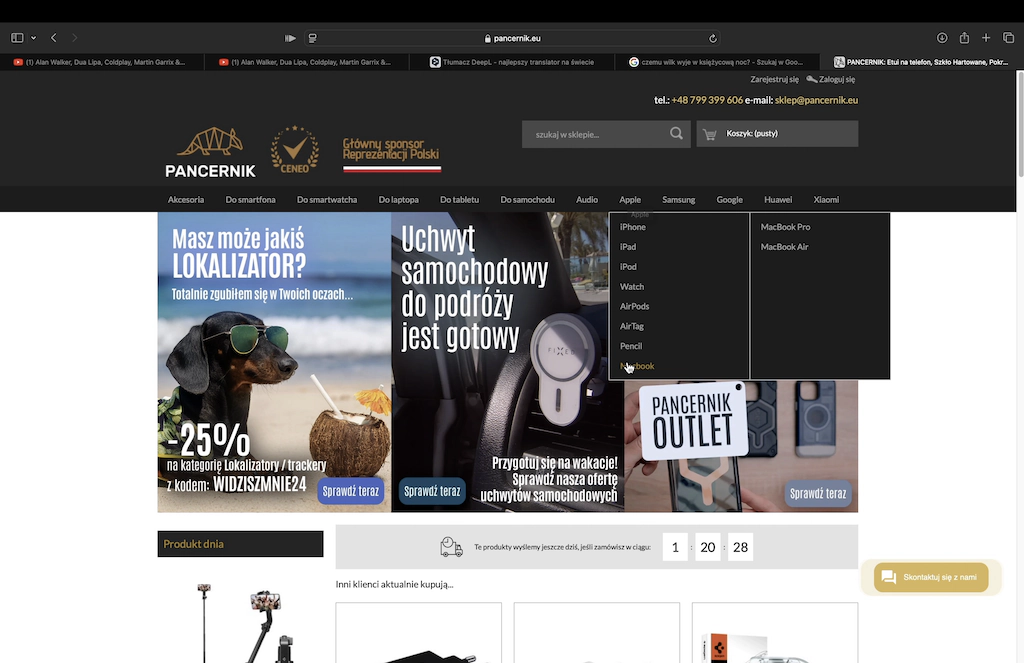Click the pancernik.eu address bar

tap(513, 39)
